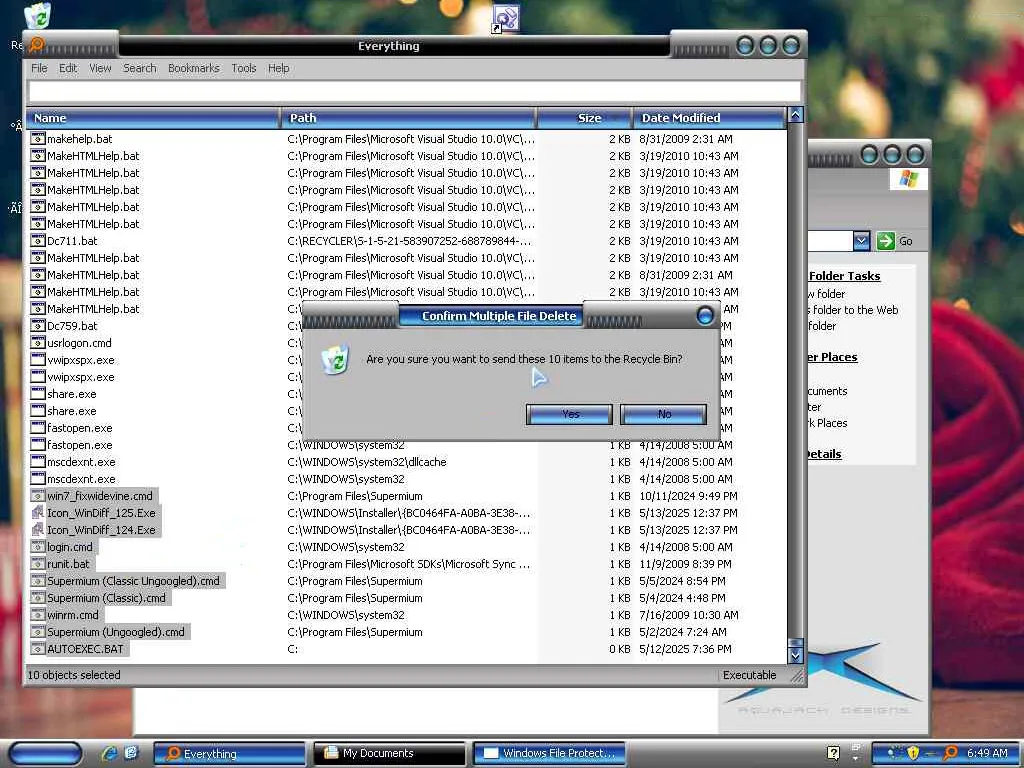The width and height of the screenshot is (1024, 768).
Task: Click the Everything magnifier icon in title bar
Action: 37,44
